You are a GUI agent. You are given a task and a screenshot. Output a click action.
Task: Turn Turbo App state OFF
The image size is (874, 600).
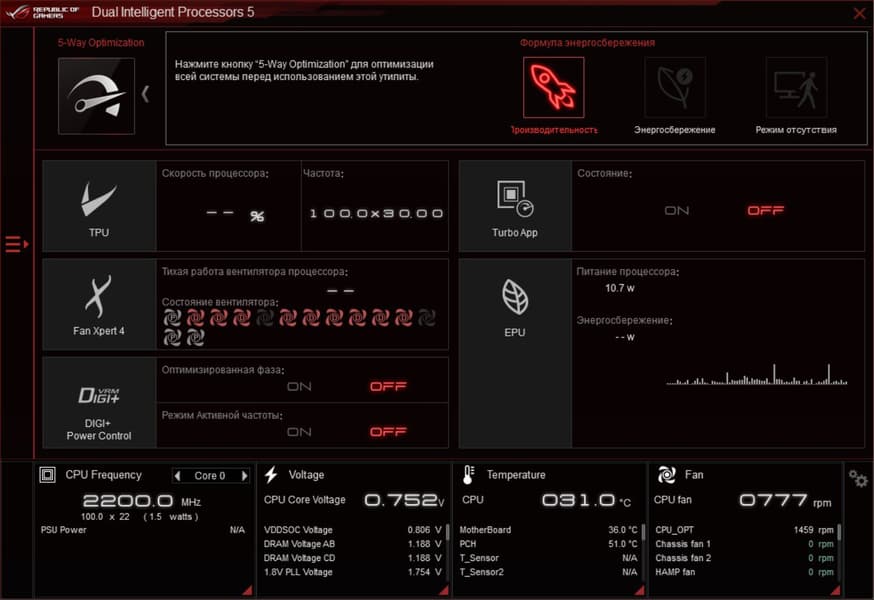(765, 211)
